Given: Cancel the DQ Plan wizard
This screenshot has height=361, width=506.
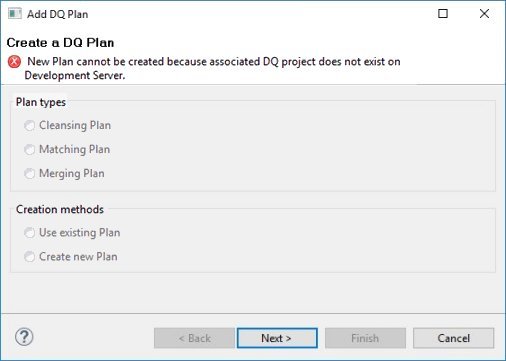Looking at the screenshot, I should 453,338.
